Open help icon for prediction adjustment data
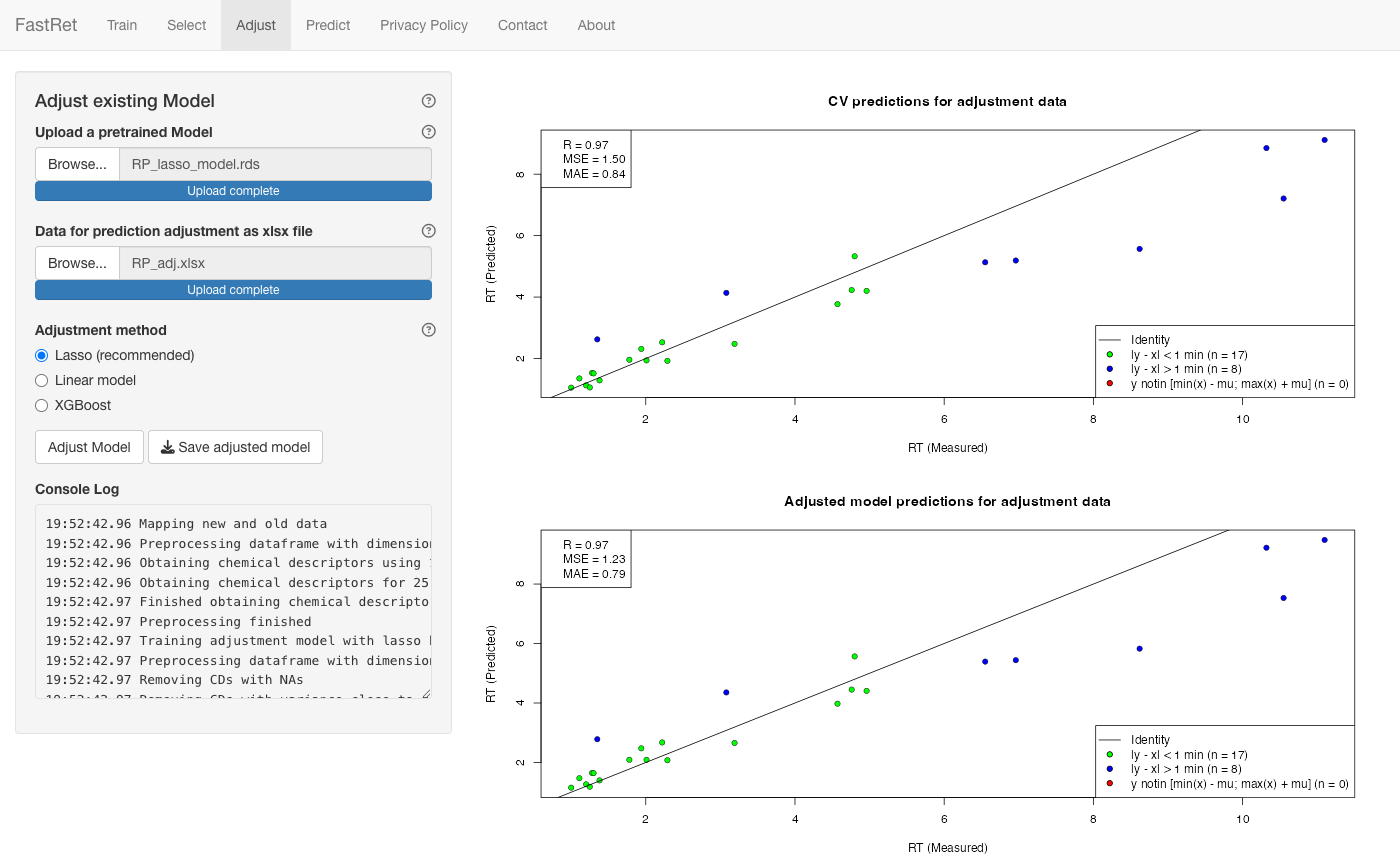The image size is (1400, 854). point(429,231)
